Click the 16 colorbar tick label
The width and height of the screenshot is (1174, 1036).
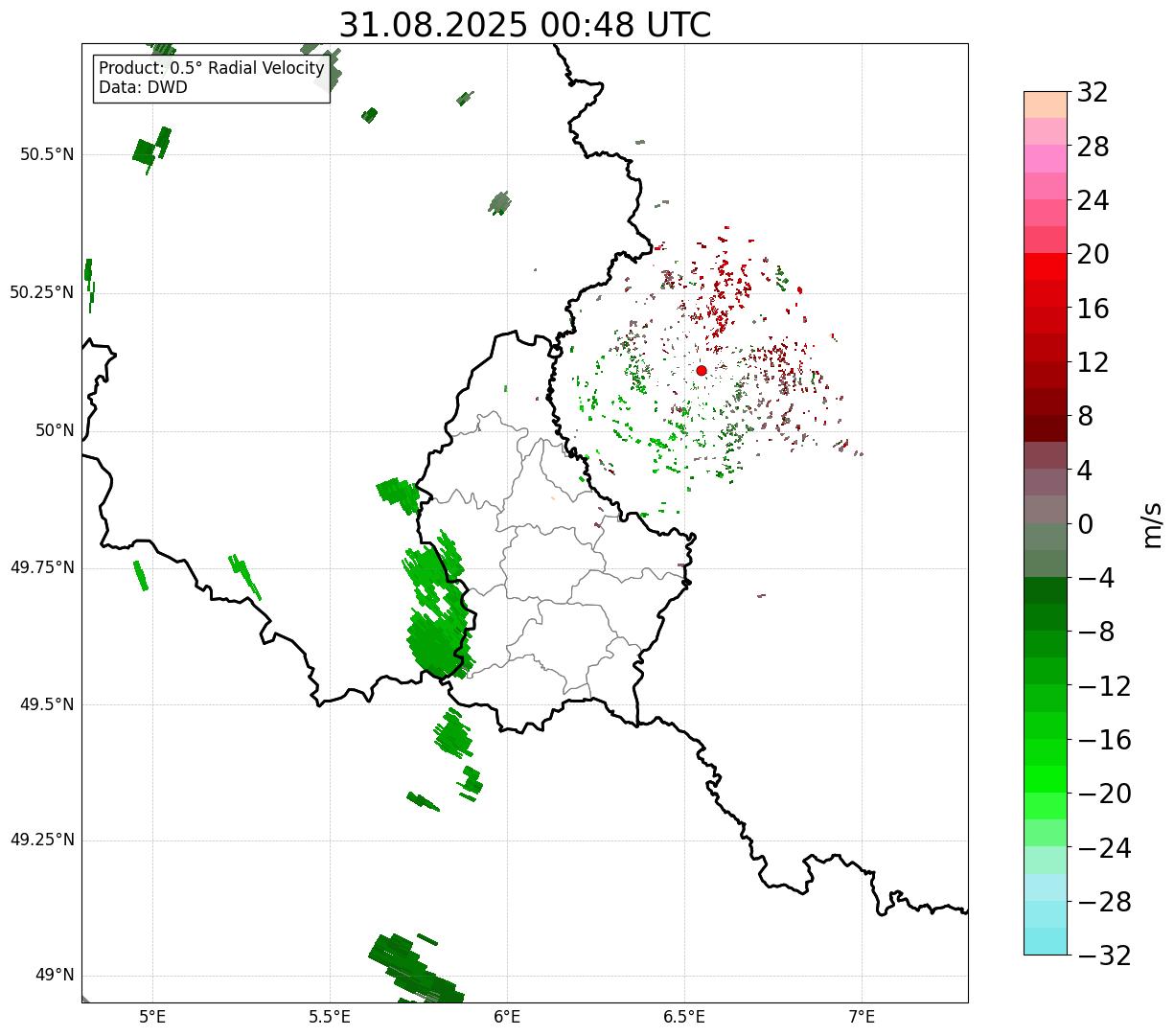point(1093,309)
